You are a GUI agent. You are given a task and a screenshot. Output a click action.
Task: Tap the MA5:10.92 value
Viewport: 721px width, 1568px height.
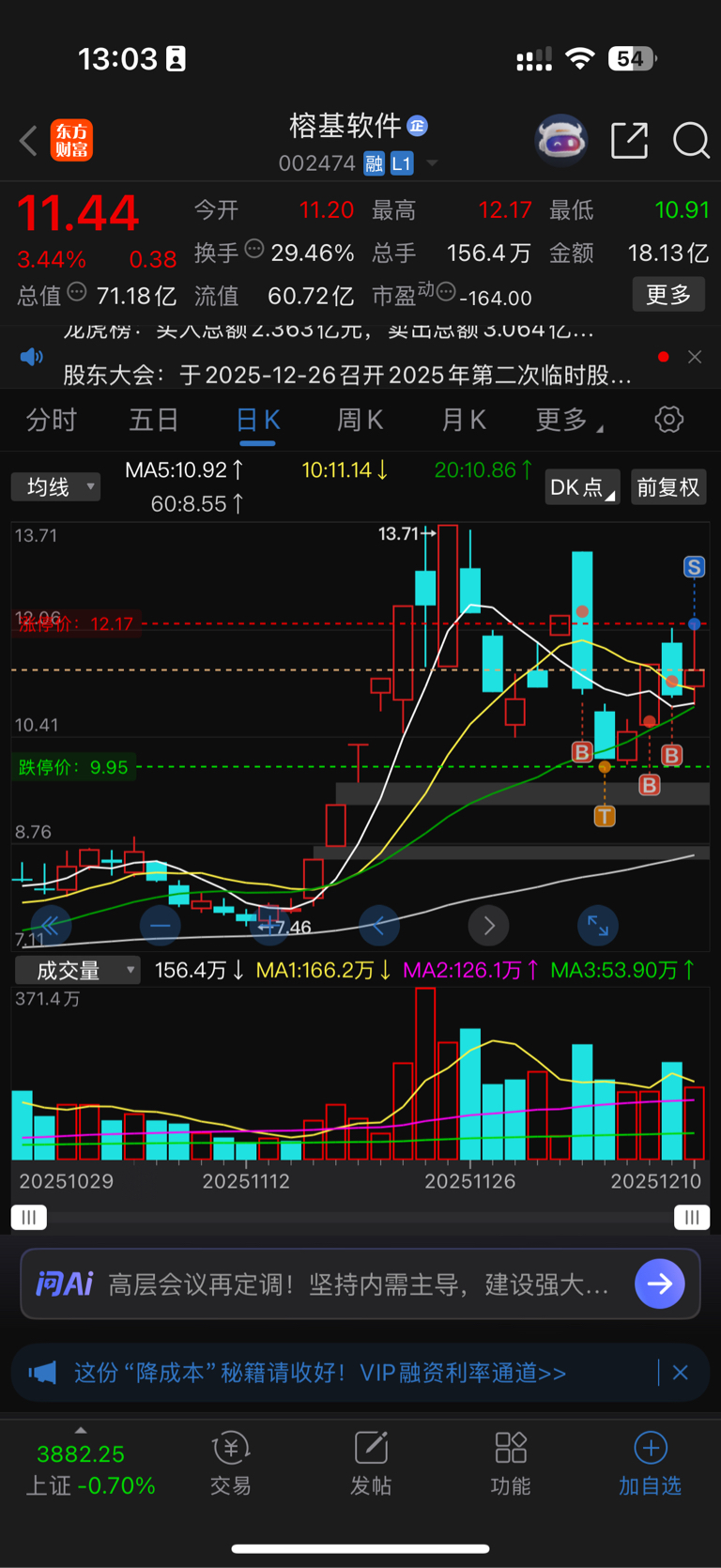point(185,469)
